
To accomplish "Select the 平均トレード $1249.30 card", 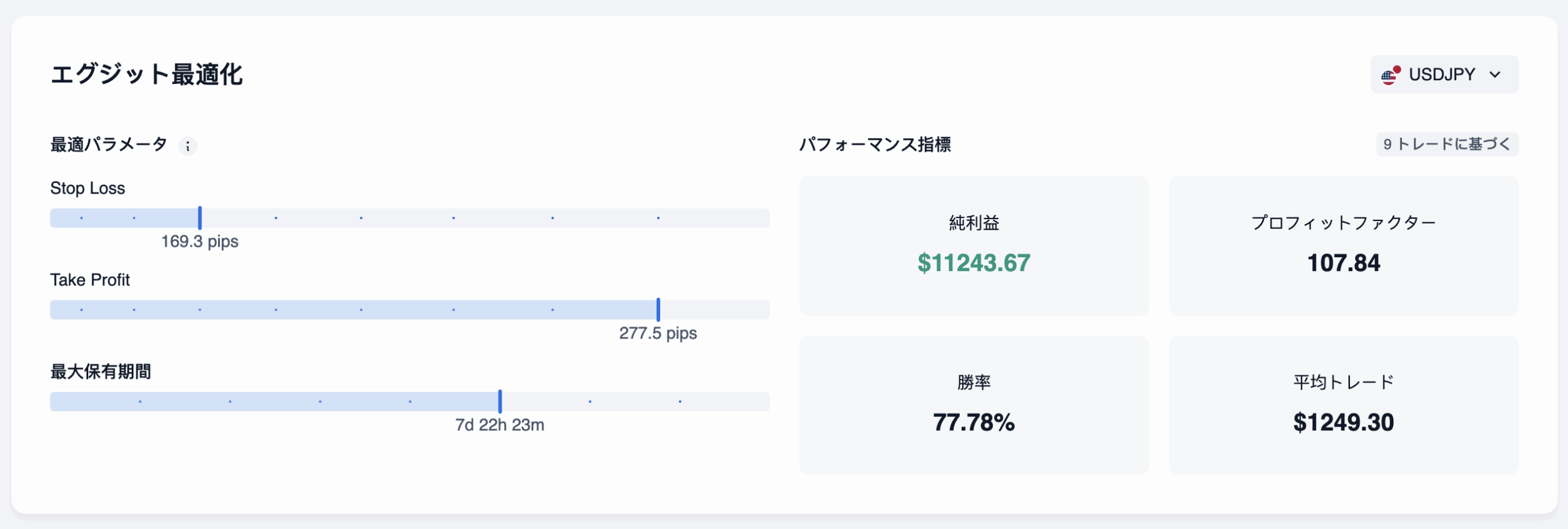I will 1343,405.
